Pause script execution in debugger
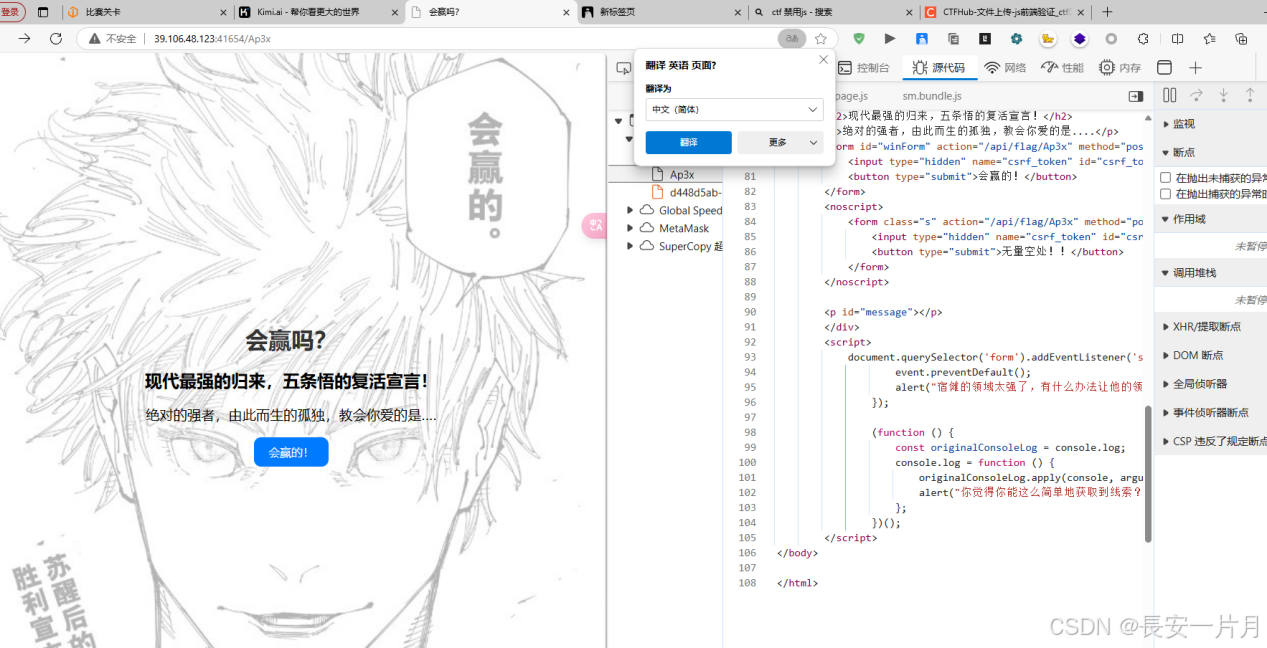 tap(1169, 95)
